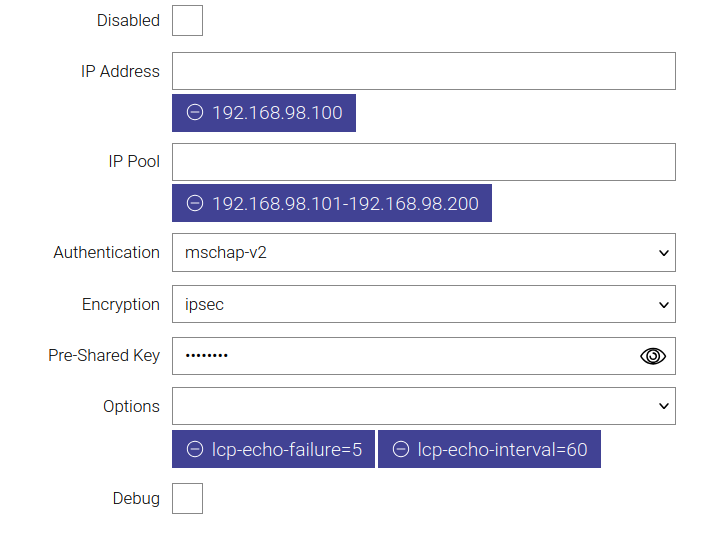Remove the 192.168.98.100 address tag
712x559 pixels.
[x=195, y=113]
